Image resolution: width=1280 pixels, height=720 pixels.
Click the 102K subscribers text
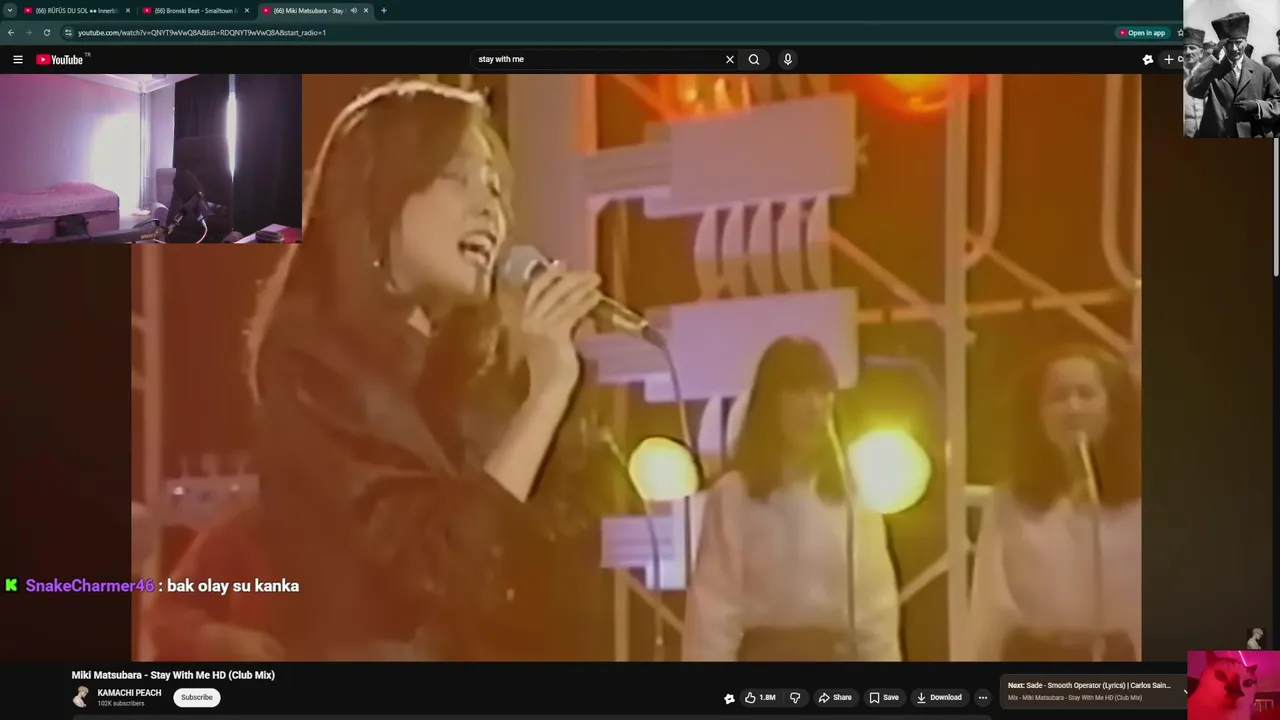pyautogui.click(x=121, y=704)
